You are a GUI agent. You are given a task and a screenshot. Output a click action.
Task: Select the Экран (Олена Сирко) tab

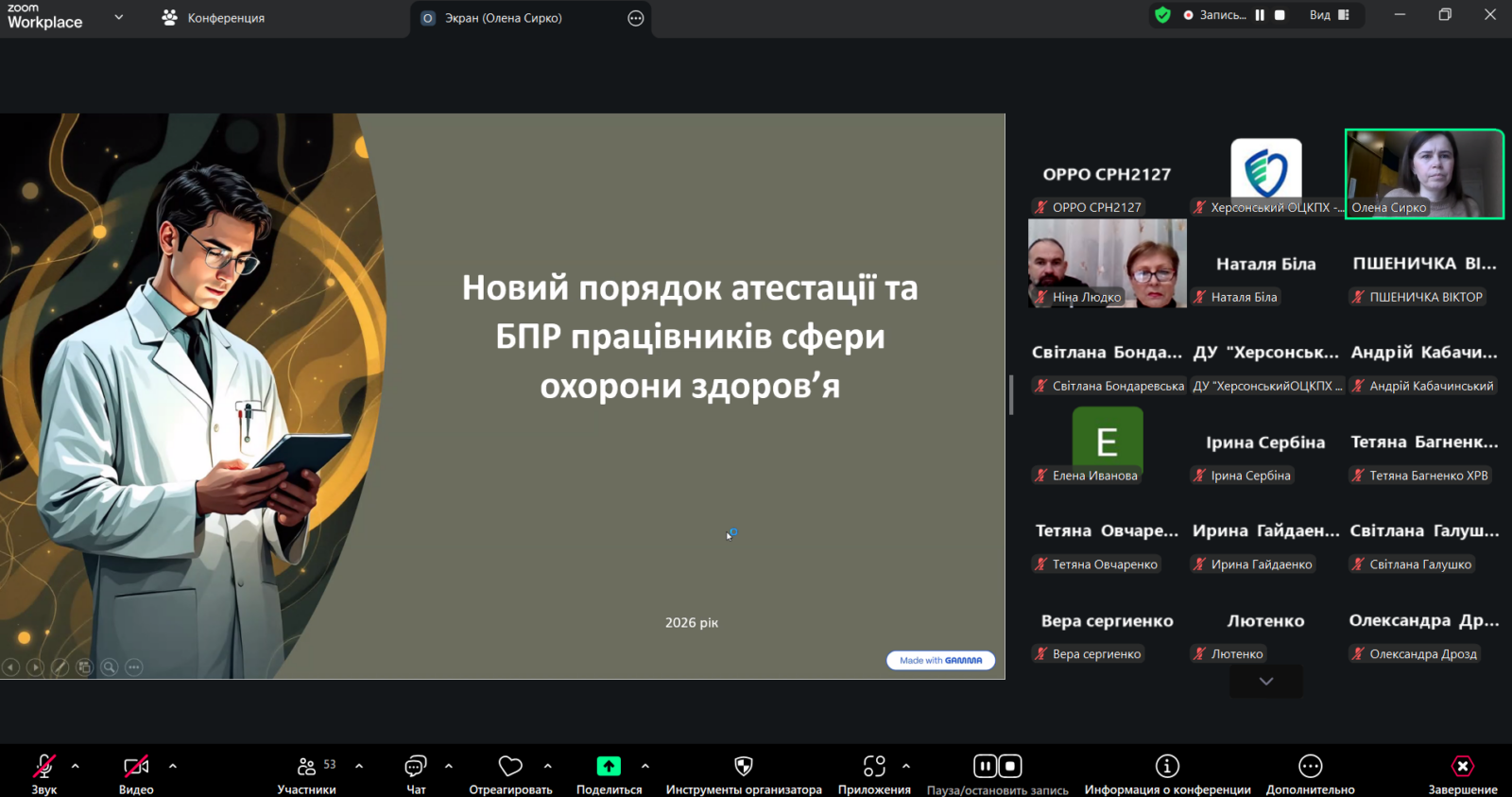(503, 18)
